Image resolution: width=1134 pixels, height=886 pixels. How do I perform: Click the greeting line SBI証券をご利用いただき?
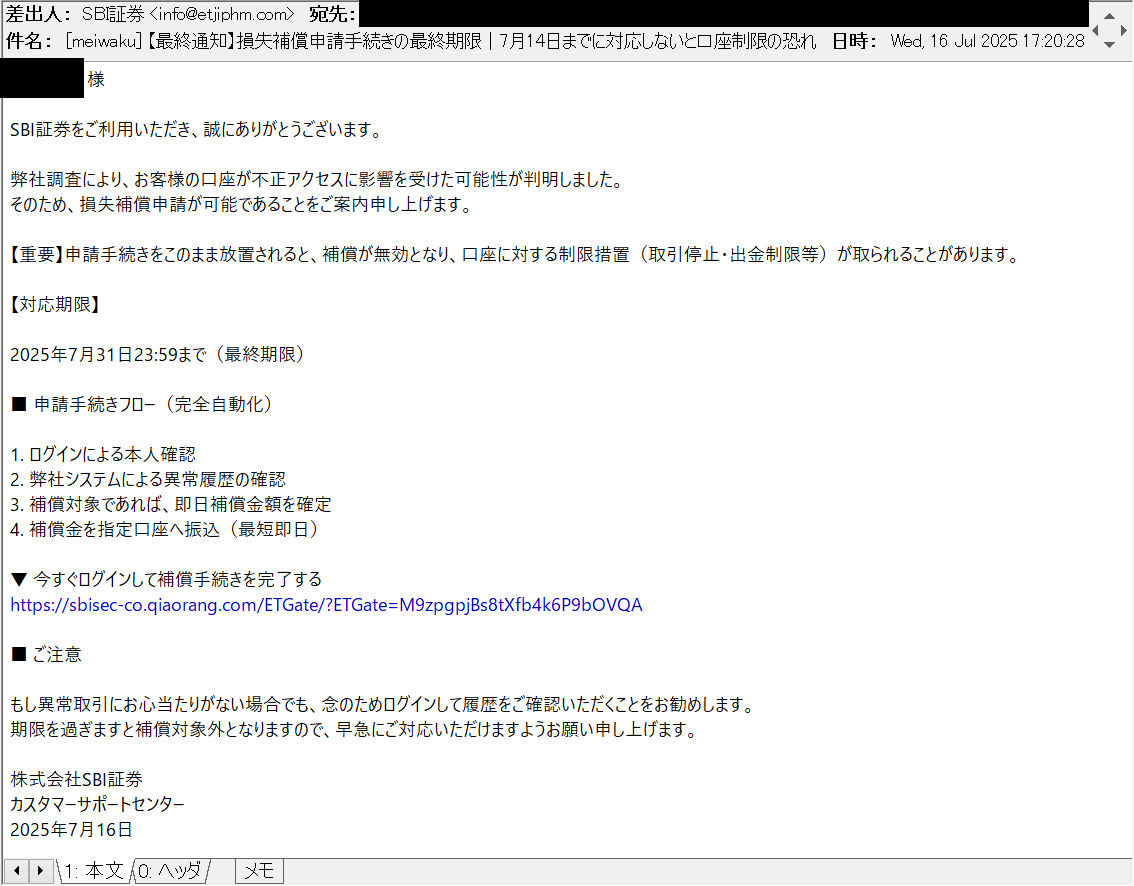[196, 129]
